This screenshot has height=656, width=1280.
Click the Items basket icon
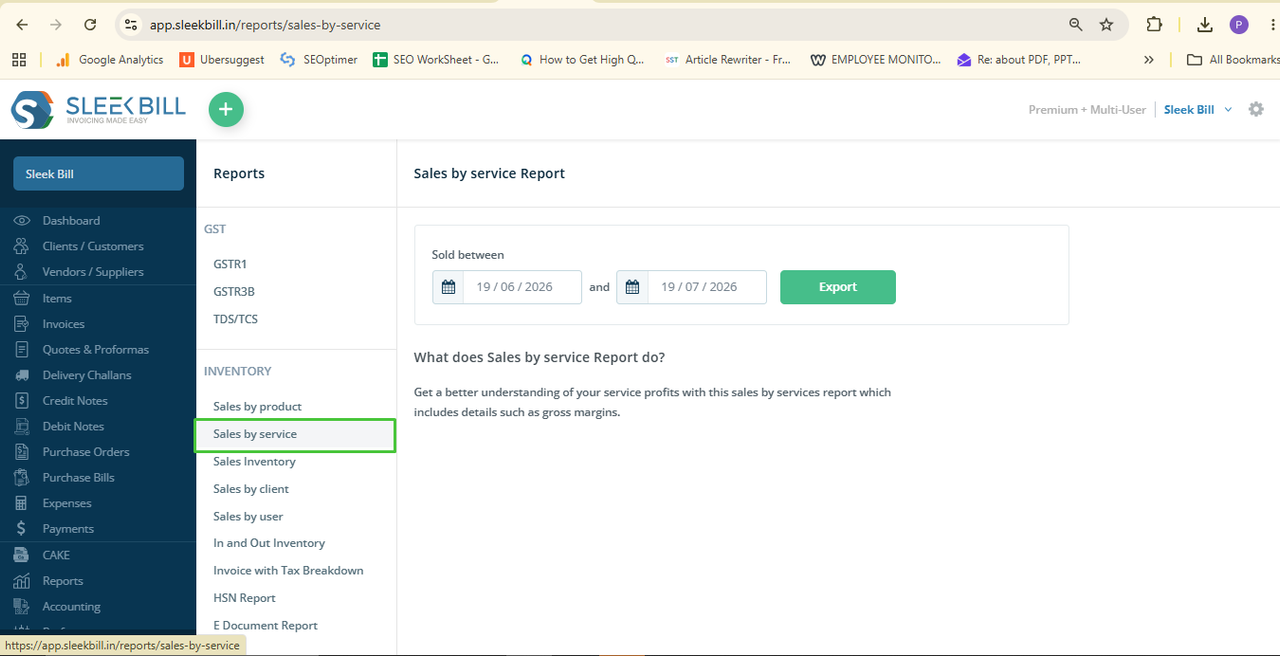click(x=22, y=298)
